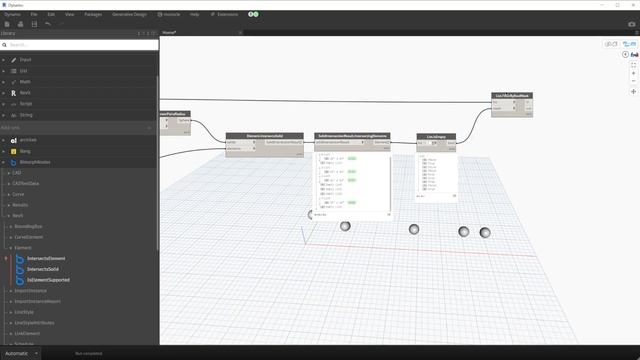Click the IntersectingElements node title on canvas

[x=352, y=136]
